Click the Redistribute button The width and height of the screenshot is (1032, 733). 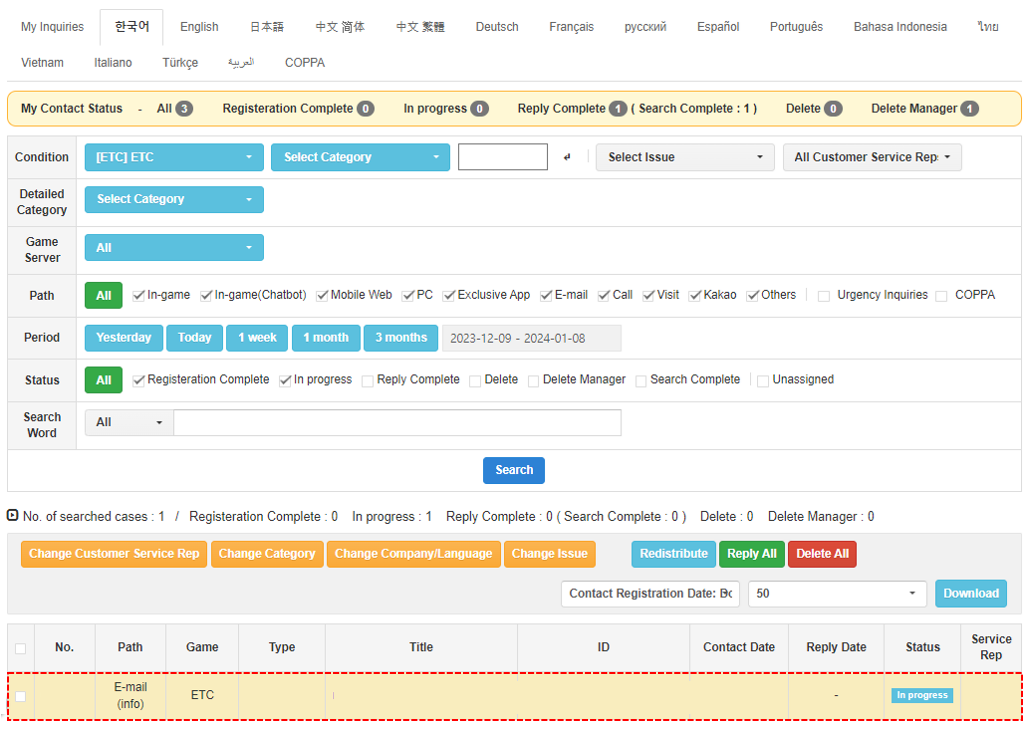click(x=673, y=554)
